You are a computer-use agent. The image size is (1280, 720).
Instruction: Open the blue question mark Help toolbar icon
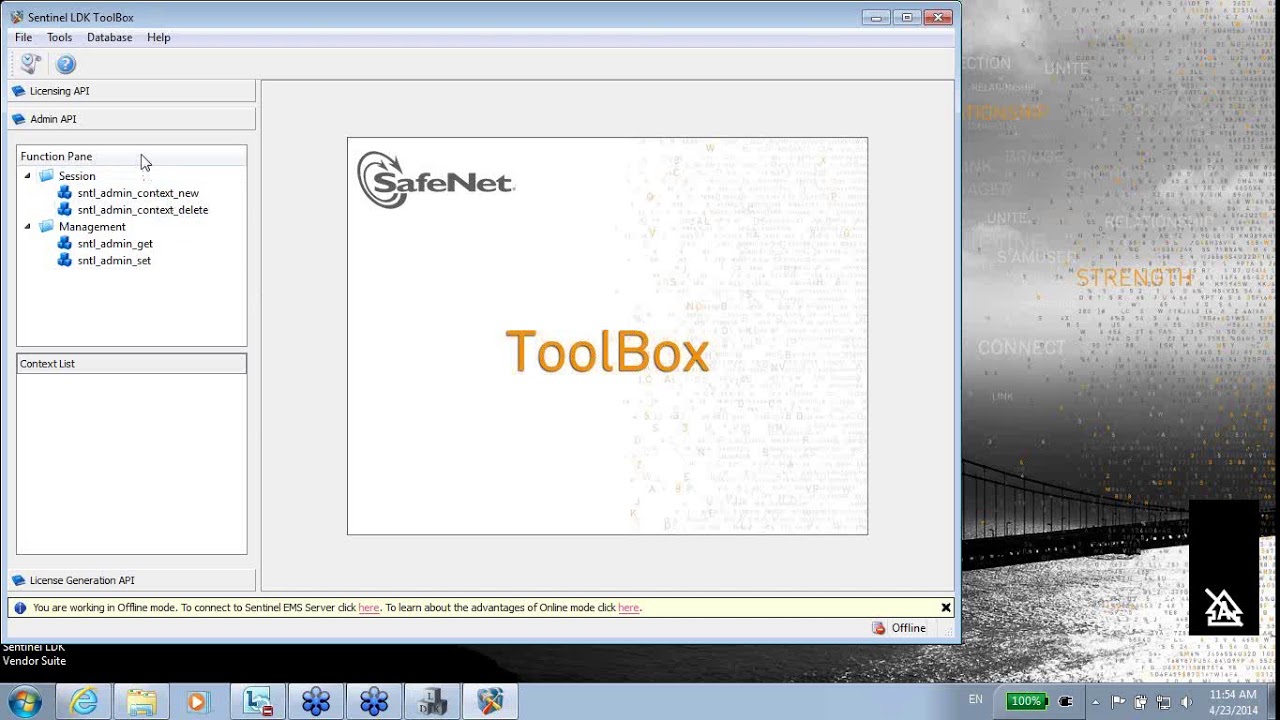click(x=66, y=64)
